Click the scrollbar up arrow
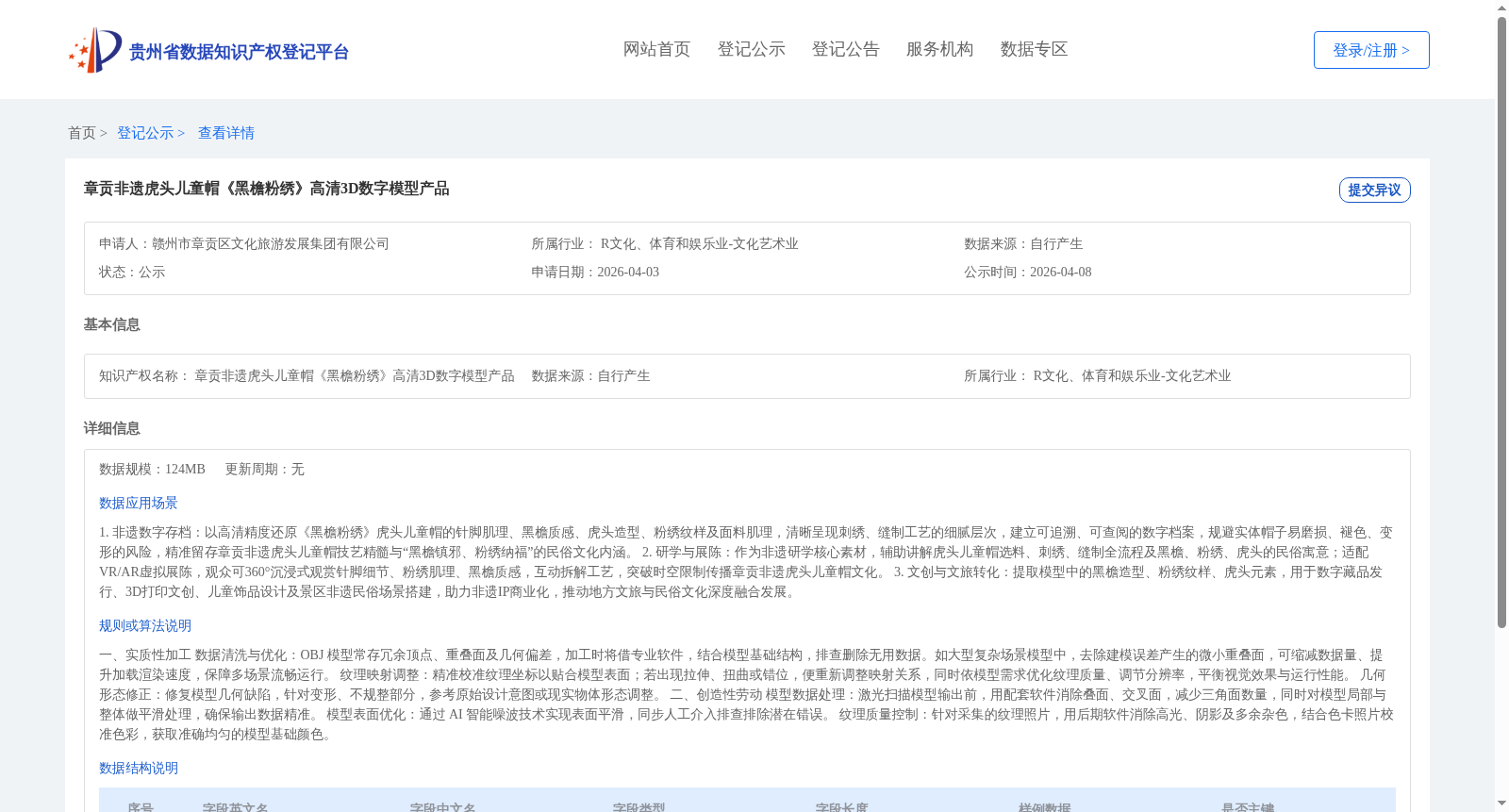The height and width of the screenshot is (812, 1509). pyautogui.click(x=1501, y=8)
